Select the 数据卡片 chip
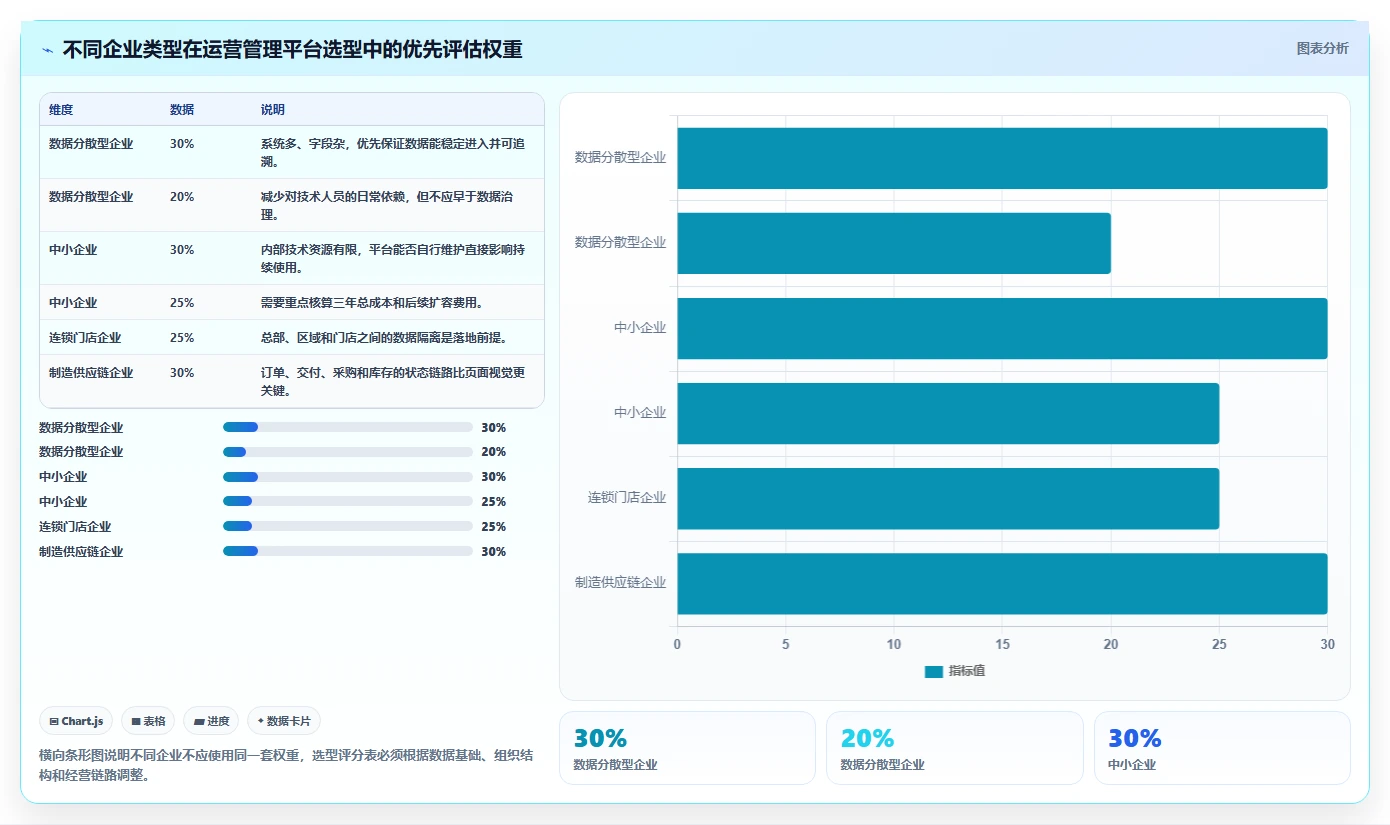The height and width of the screenshot is (825, 1390). pyautogui.click(x=284, y=721)
